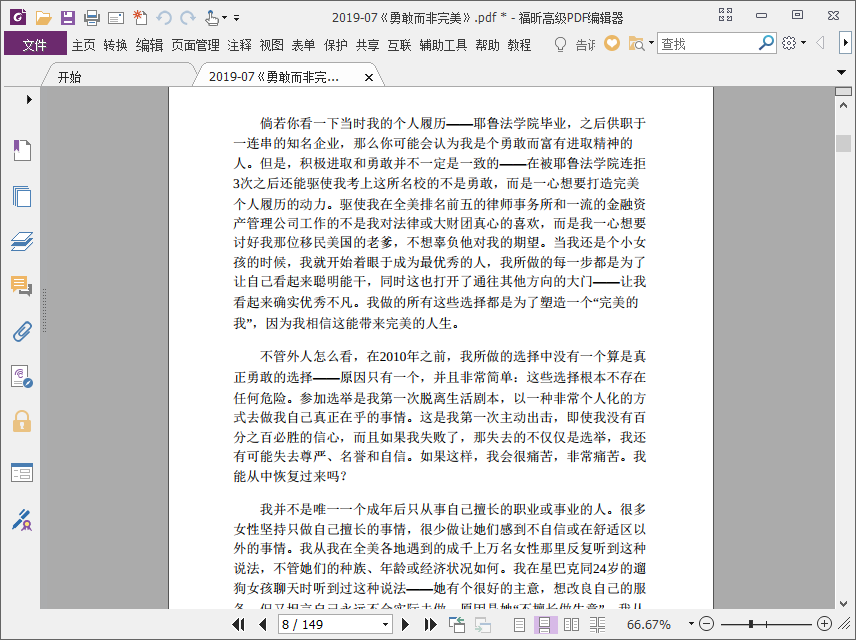Viewport: 856px width, 640px height.
Task: Switch to the 开始 document tab
Action: point(118,75)
